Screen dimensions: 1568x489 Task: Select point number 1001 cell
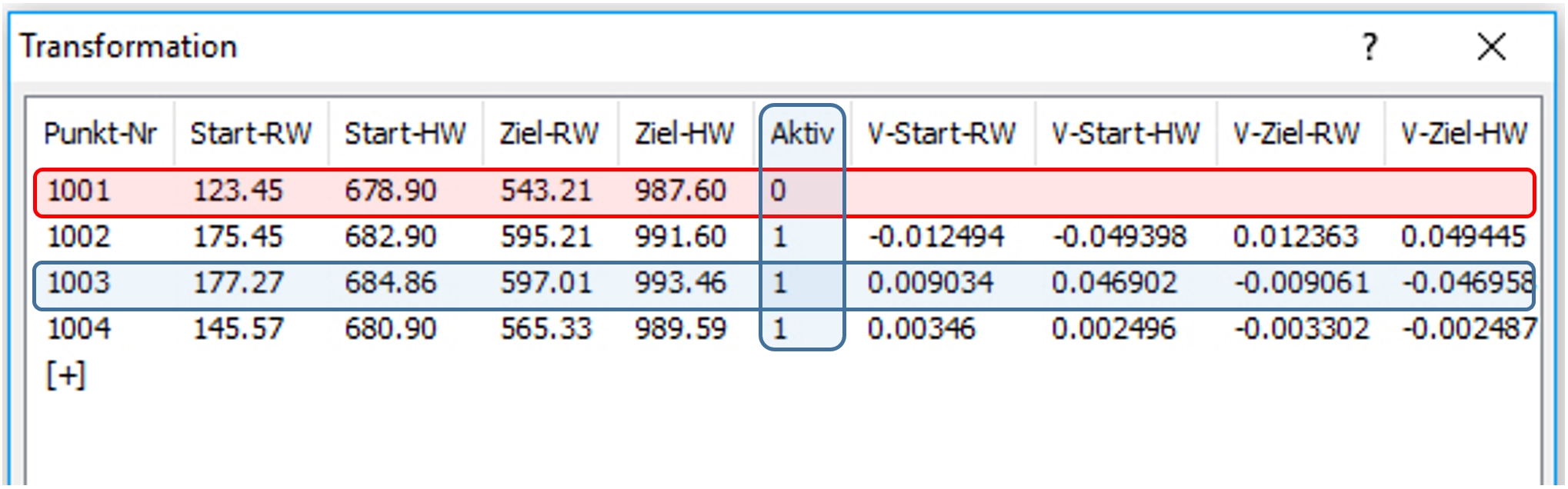pos(79,190)
